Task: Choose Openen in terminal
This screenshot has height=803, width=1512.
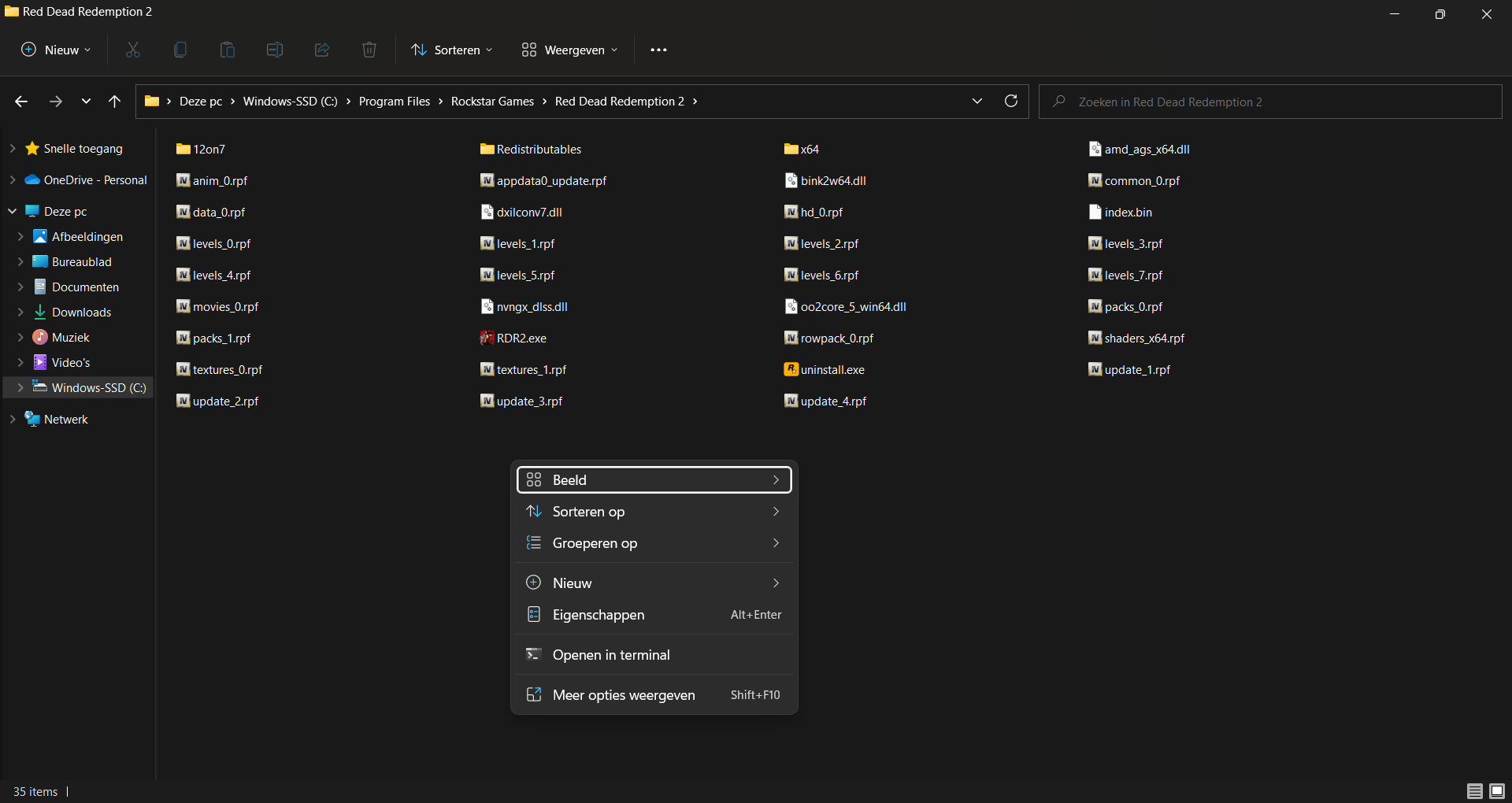Action: [x=654, y=654]
